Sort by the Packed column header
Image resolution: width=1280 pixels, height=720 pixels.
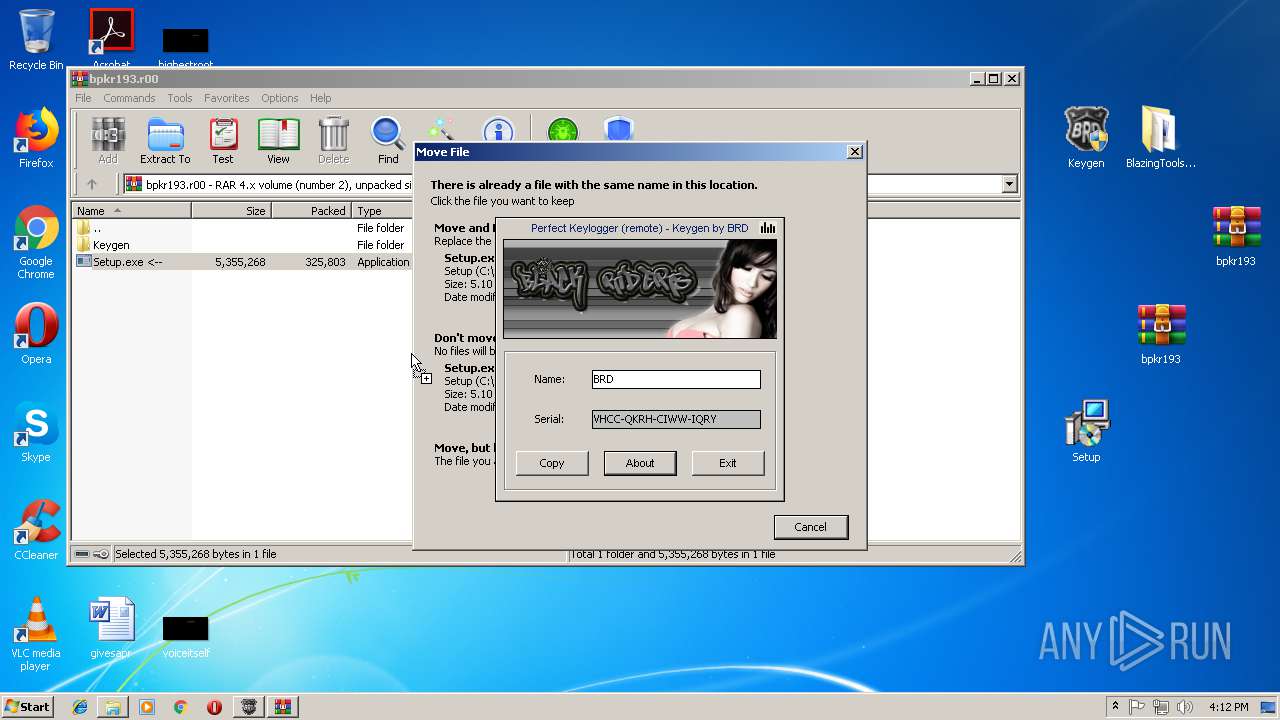click(x=312, y=211)
